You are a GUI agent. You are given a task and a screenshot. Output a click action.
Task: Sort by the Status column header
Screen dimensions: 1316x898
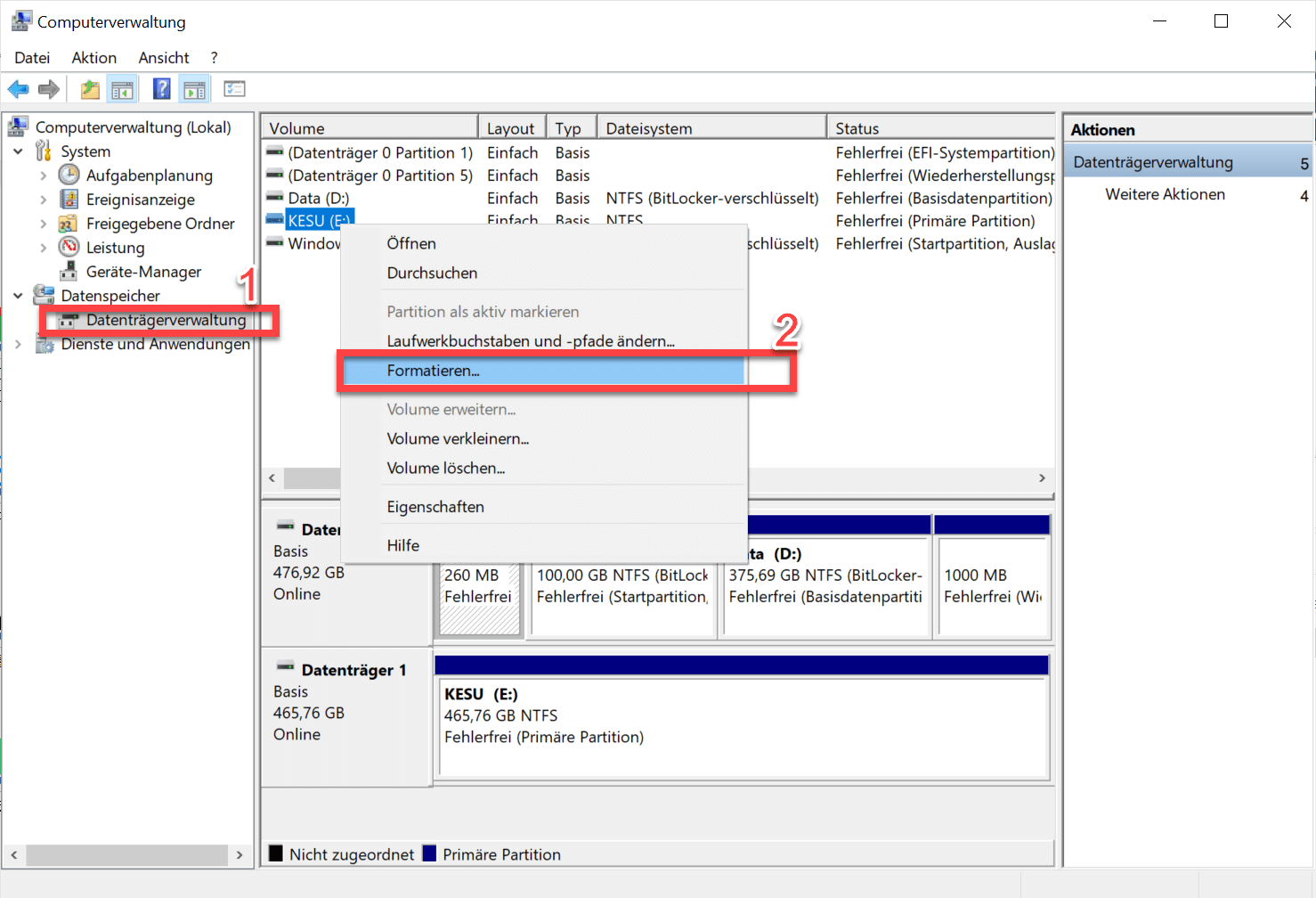click(940, 128)
